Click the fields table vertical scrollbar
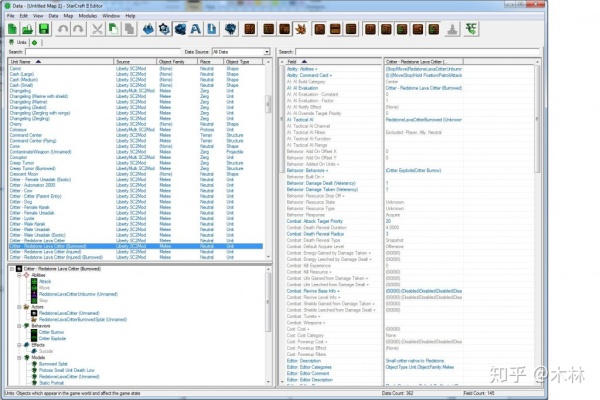Viewport: 600px width, 400px height. (x=537, y=222)
